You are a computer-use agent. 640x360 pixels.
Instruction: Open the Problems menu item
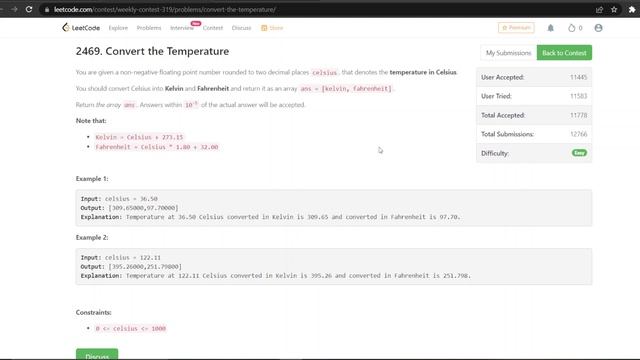(x=149, y=28)
